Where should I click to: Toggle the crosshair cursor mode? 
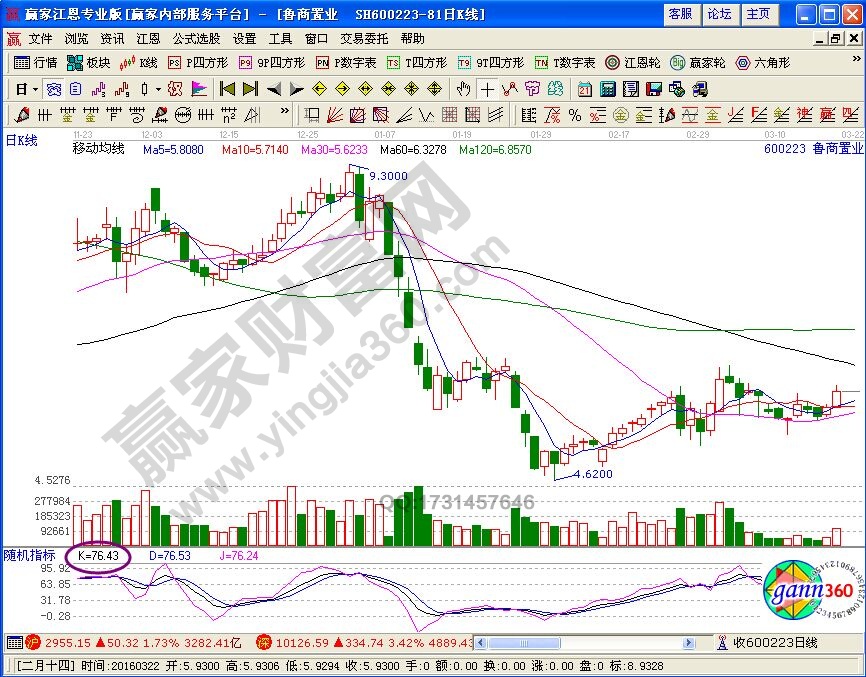pos(487,89)
